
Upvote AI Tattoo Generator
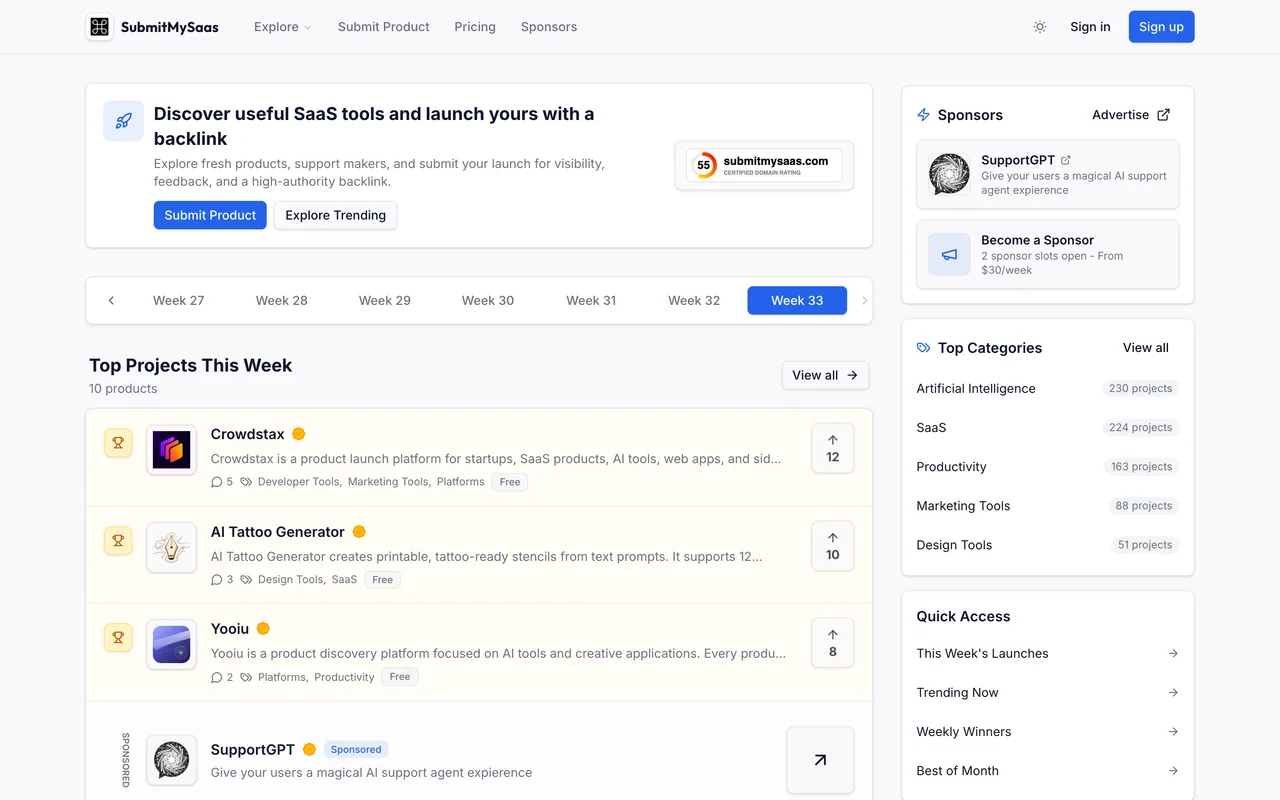pos(833,546)
